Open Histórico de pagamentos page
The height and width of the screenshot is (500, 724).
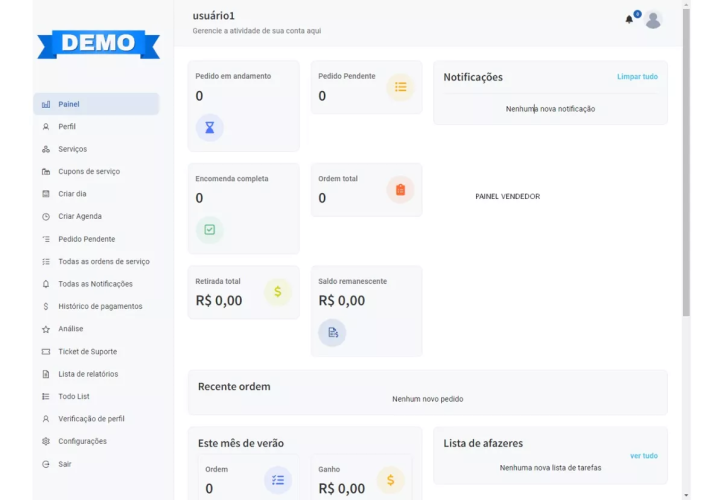point(100,306)
